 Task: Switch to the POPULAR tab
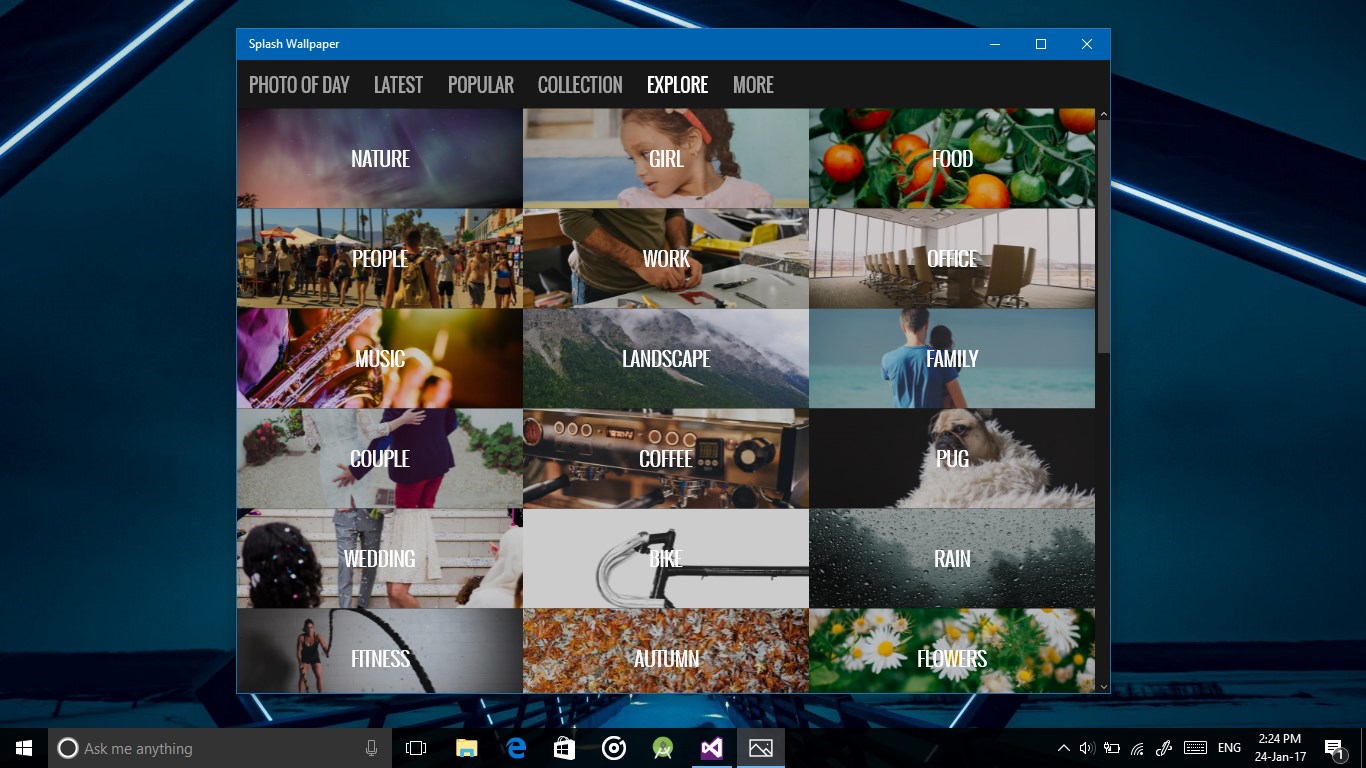pyautogui.click(x=481, y=85)
